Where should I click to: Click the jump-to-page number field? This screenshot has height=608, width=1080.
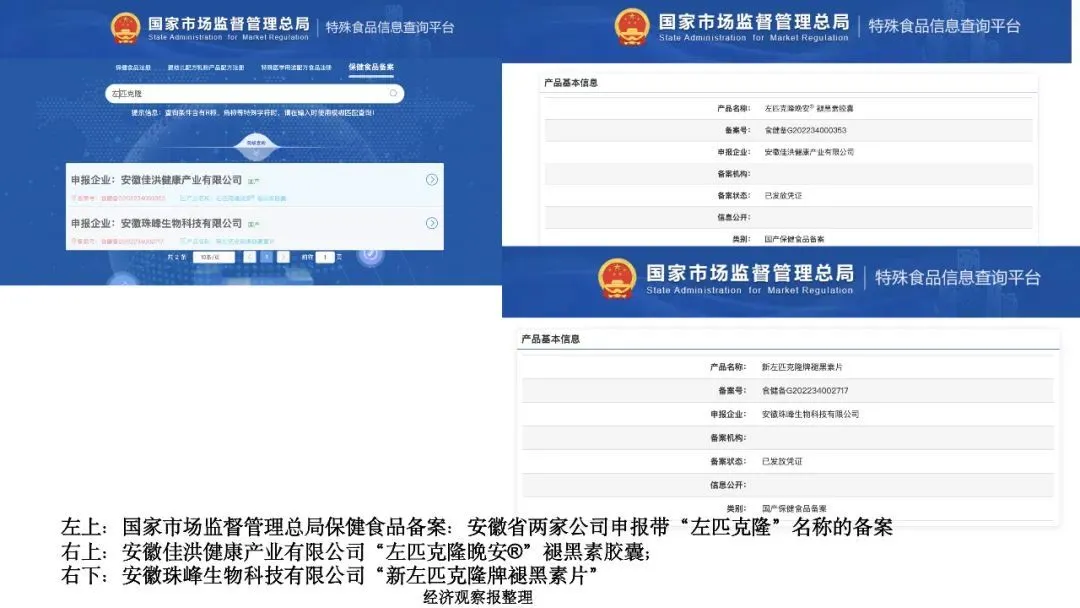pyautogui.click(x=324, y=257)
